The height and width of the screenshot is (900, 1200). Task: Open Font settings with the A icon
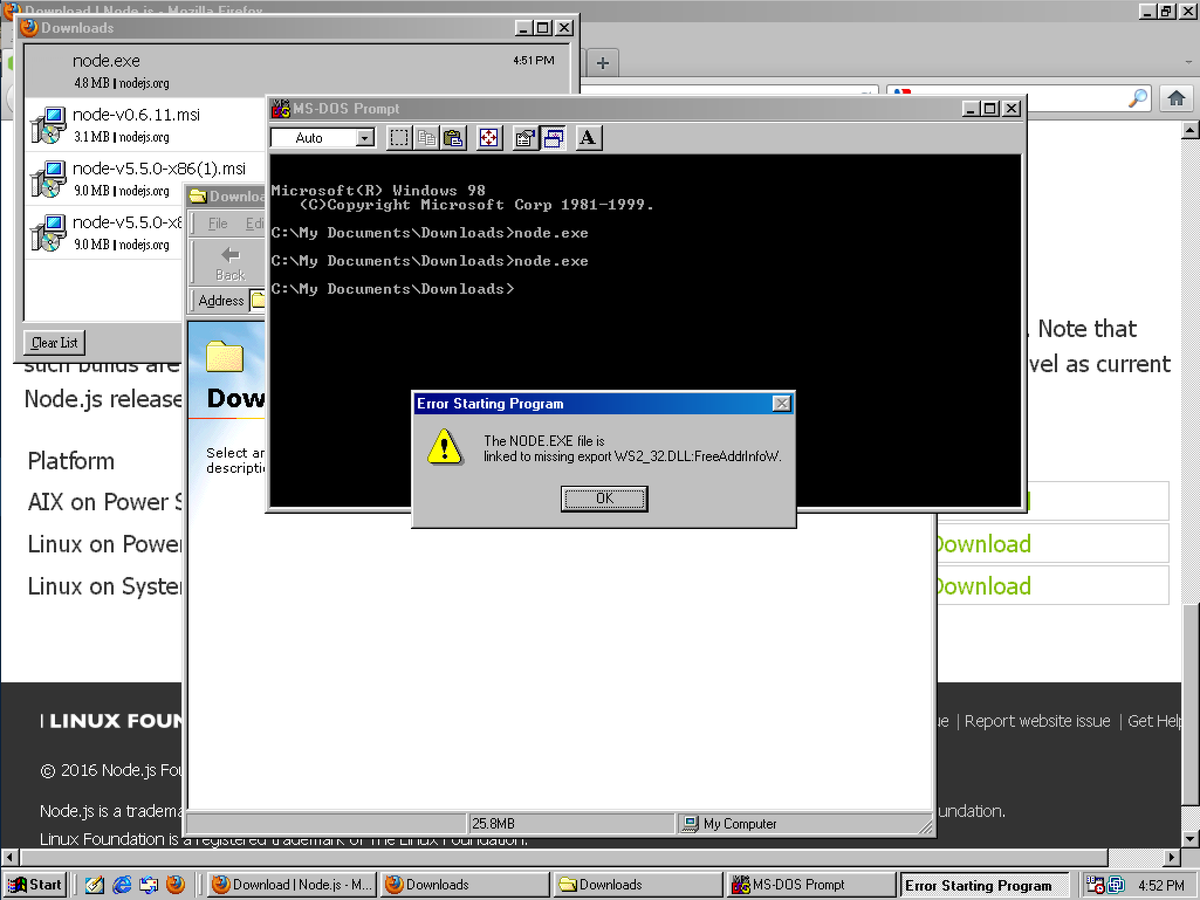[x=588, y=138]
